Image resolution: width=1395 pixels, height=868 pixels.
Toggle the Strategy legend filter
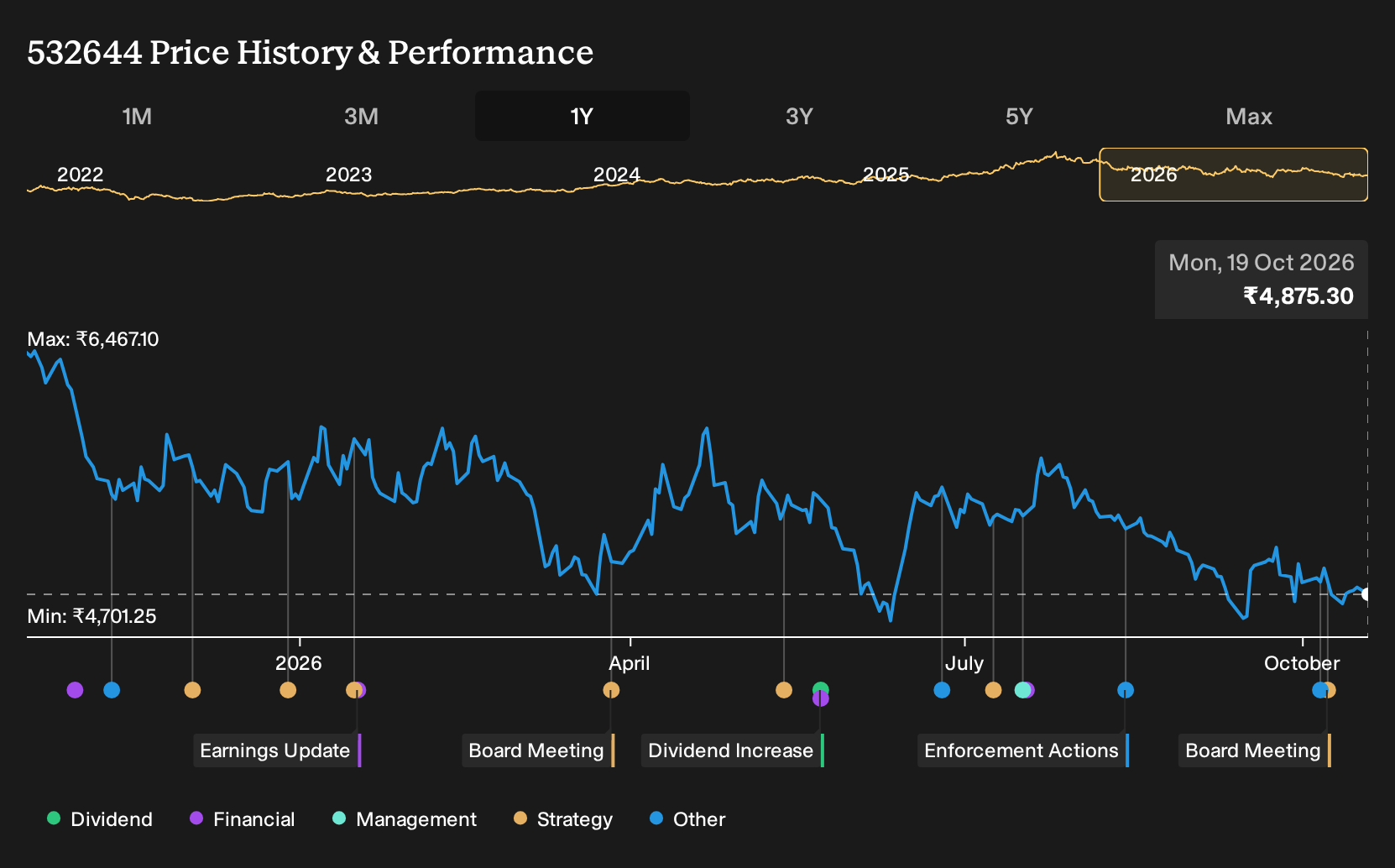[563, 819]
